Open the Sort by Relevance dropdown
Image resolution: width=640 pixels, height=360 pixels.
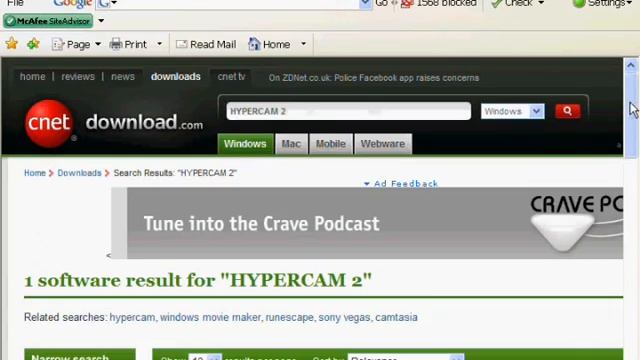406,358
